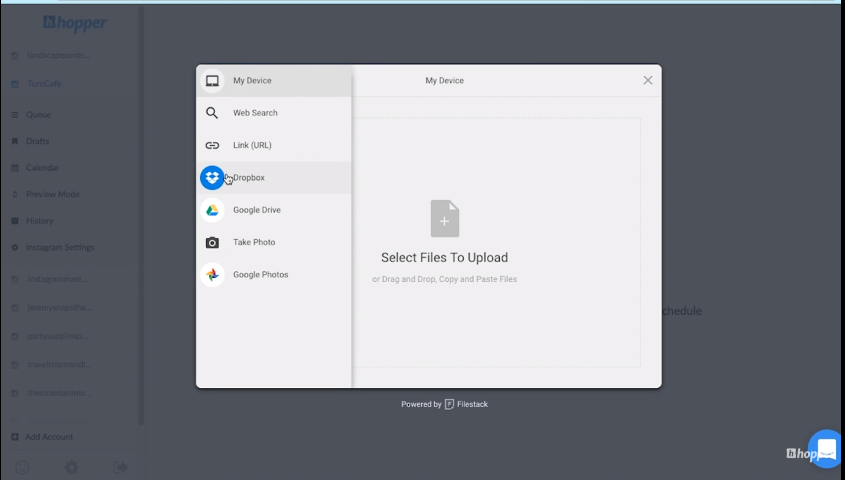This screenshot has height=481, width=845.
Task: Select the TomCafe account in sidebar
Action: (x=43, y=84)
